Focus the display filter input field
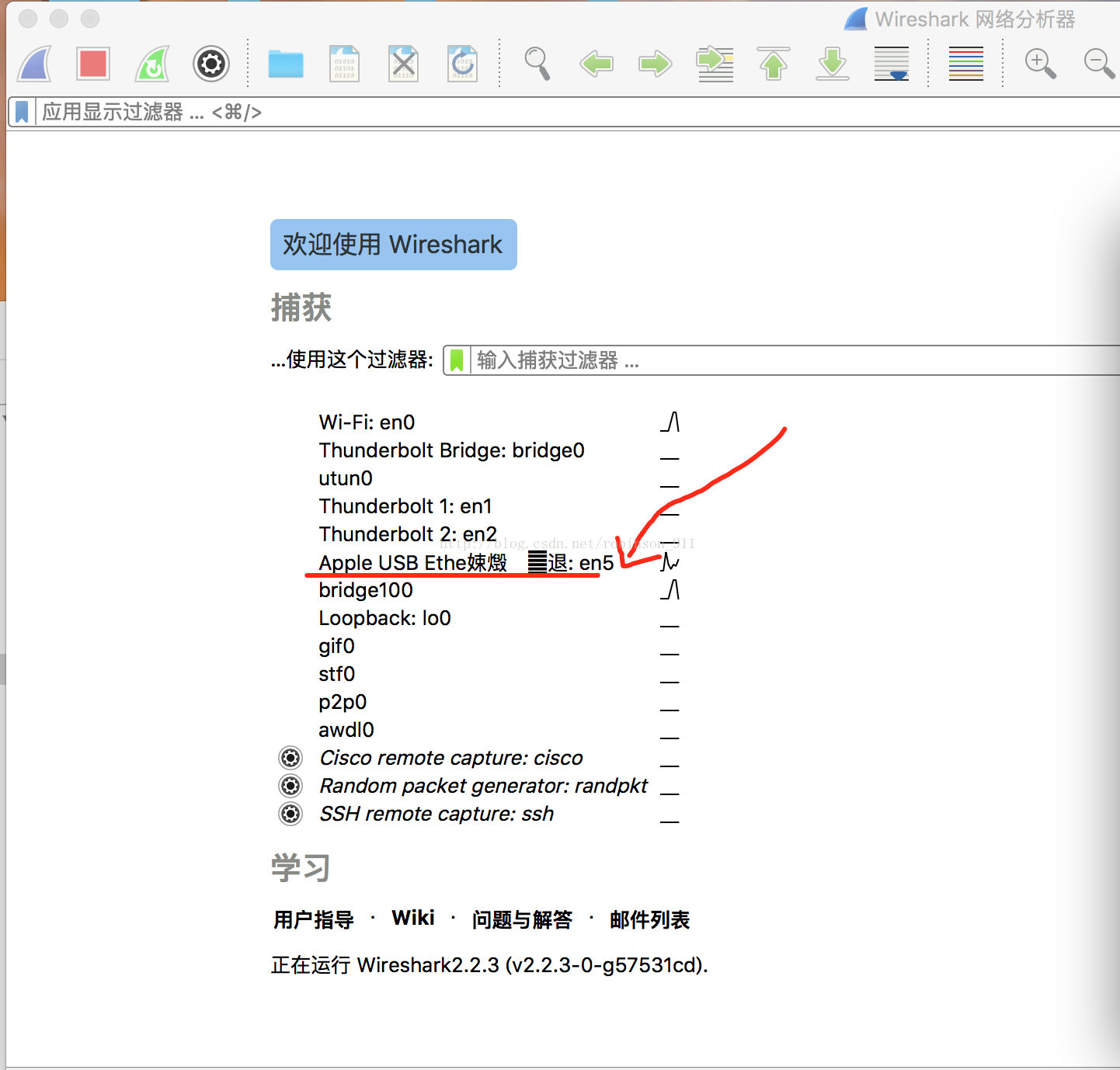Image resolution: width=1120 pixels, height=1070 pixels. coord(578,112)
